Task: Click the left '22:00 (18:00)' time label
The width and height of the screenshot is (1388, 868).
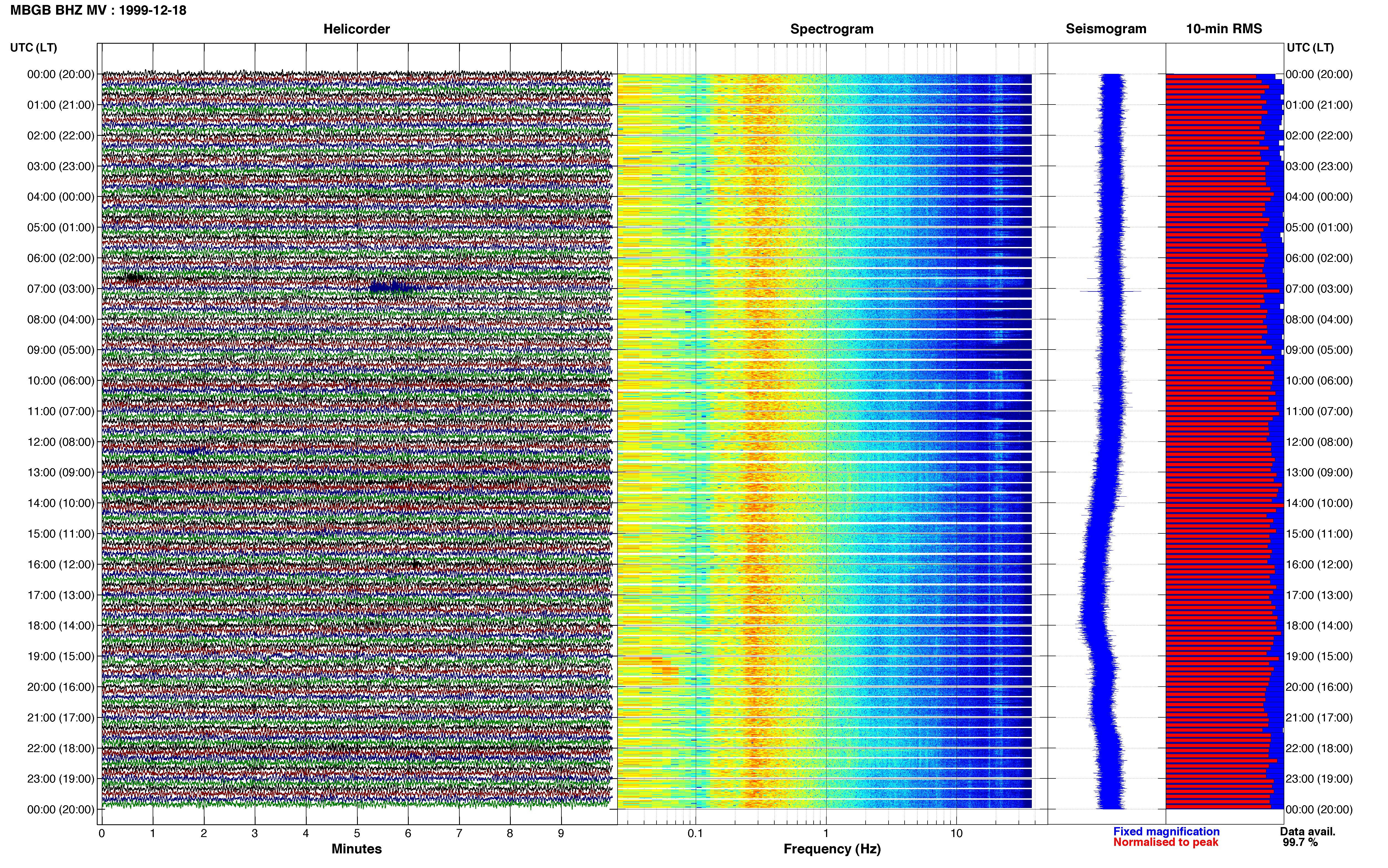Action: 61,748
